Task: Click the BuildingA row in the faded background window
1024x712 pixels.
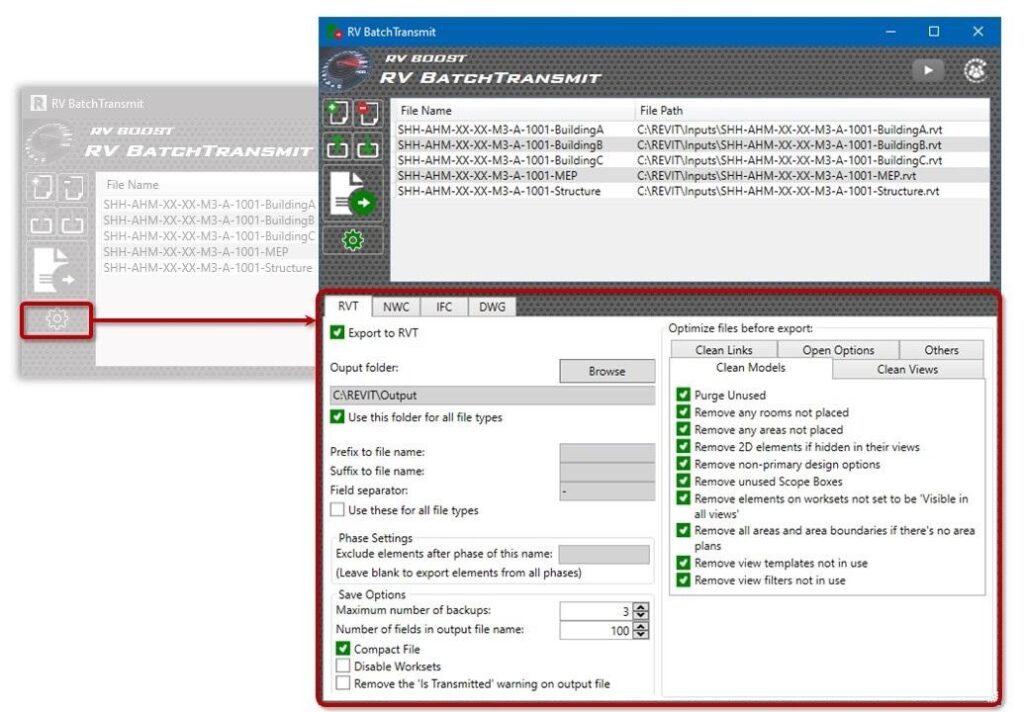Action: [x=209, y=204]
